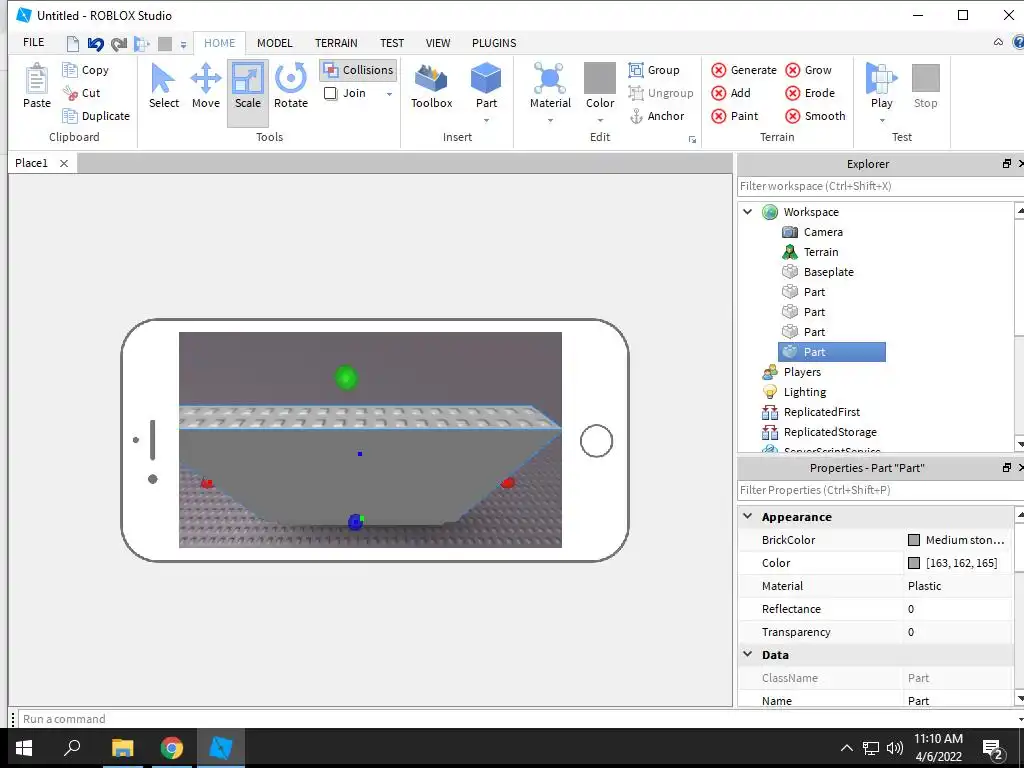Click the redo arrow in quick access bar
This screenshot has height=768, width=1024.
pos(119,44)
